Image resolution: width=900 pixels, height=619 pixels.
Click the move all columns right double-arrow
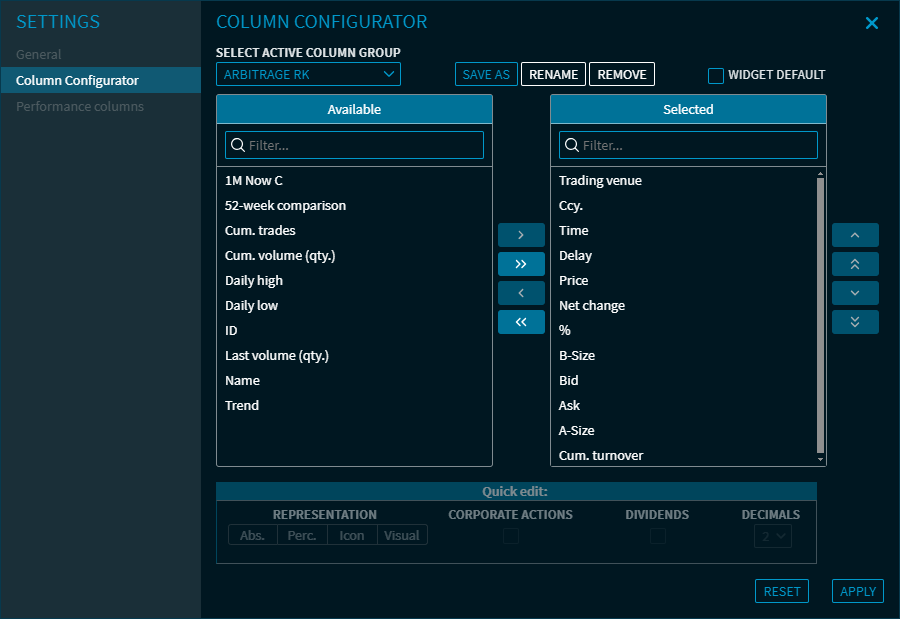521,264
